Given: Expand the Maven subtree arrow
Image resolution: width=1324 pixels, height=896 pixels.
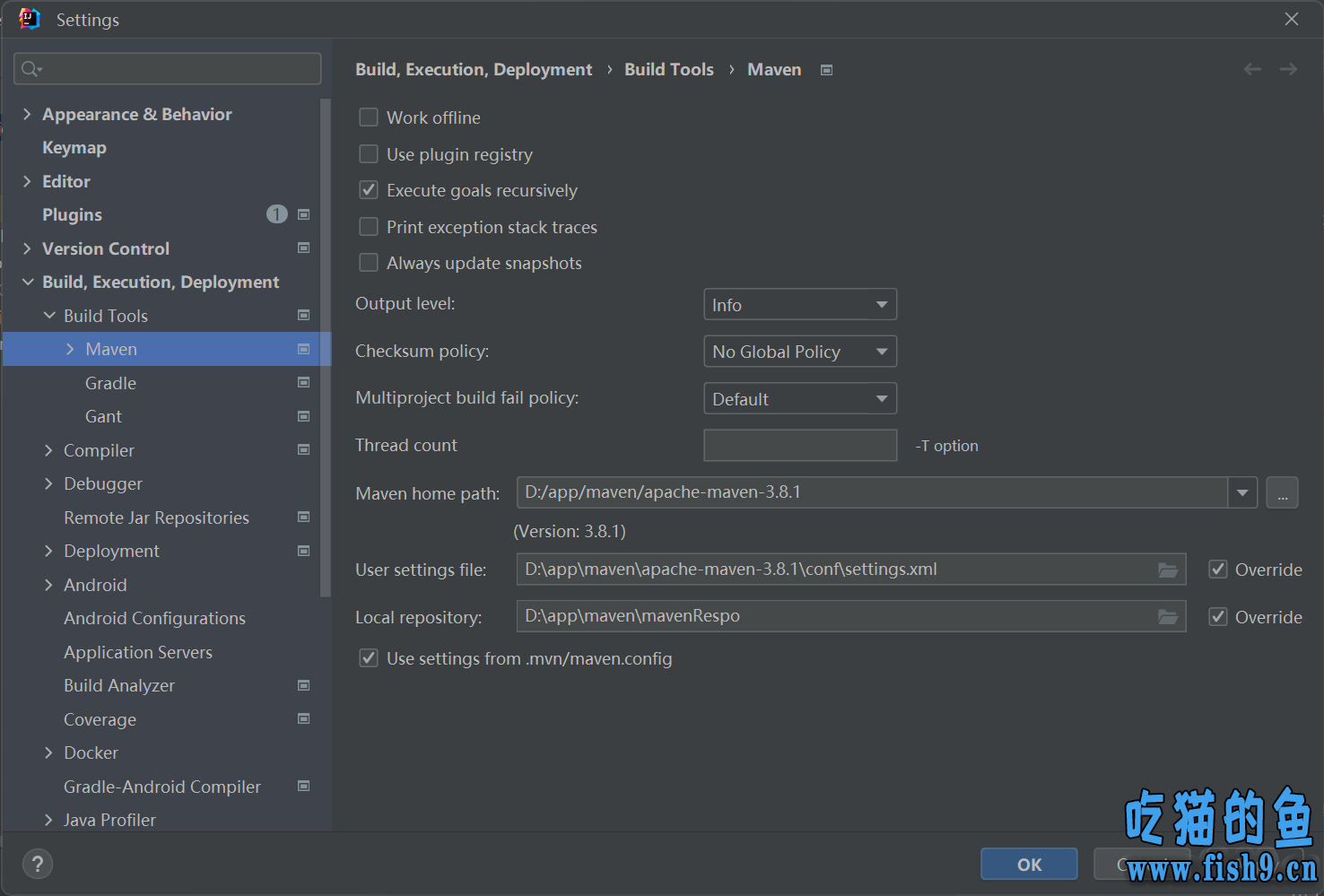Looking at the screenshot, I should [x=70, y=349].
